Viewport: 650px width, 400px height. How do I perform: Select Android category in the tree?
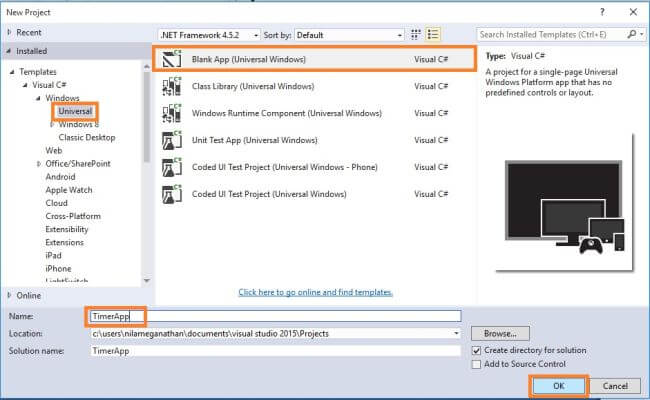pos(60,177)
